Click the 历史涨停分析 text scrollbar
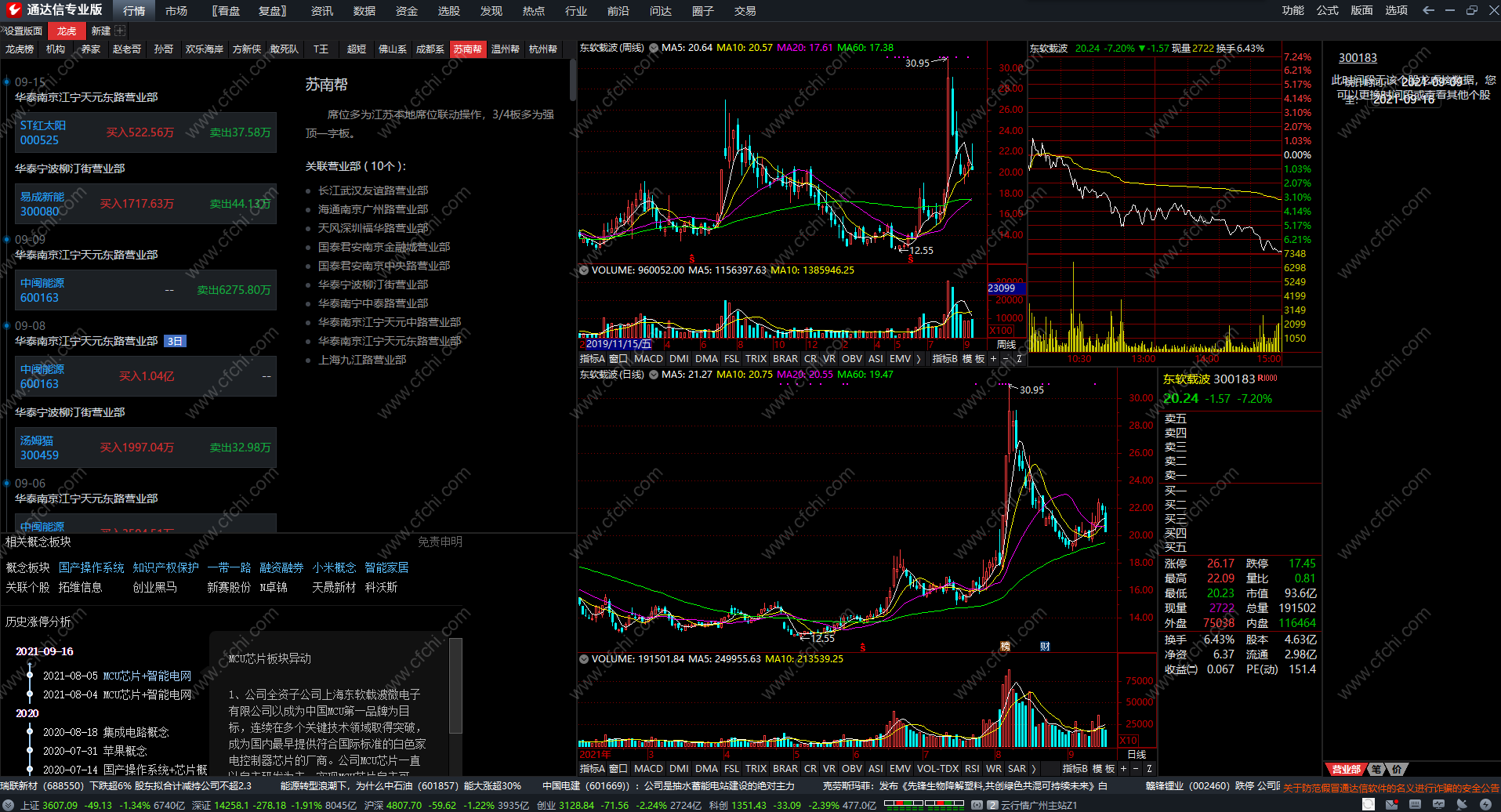This screenshot has height=812, width=1501. click(x=455, y=686)
